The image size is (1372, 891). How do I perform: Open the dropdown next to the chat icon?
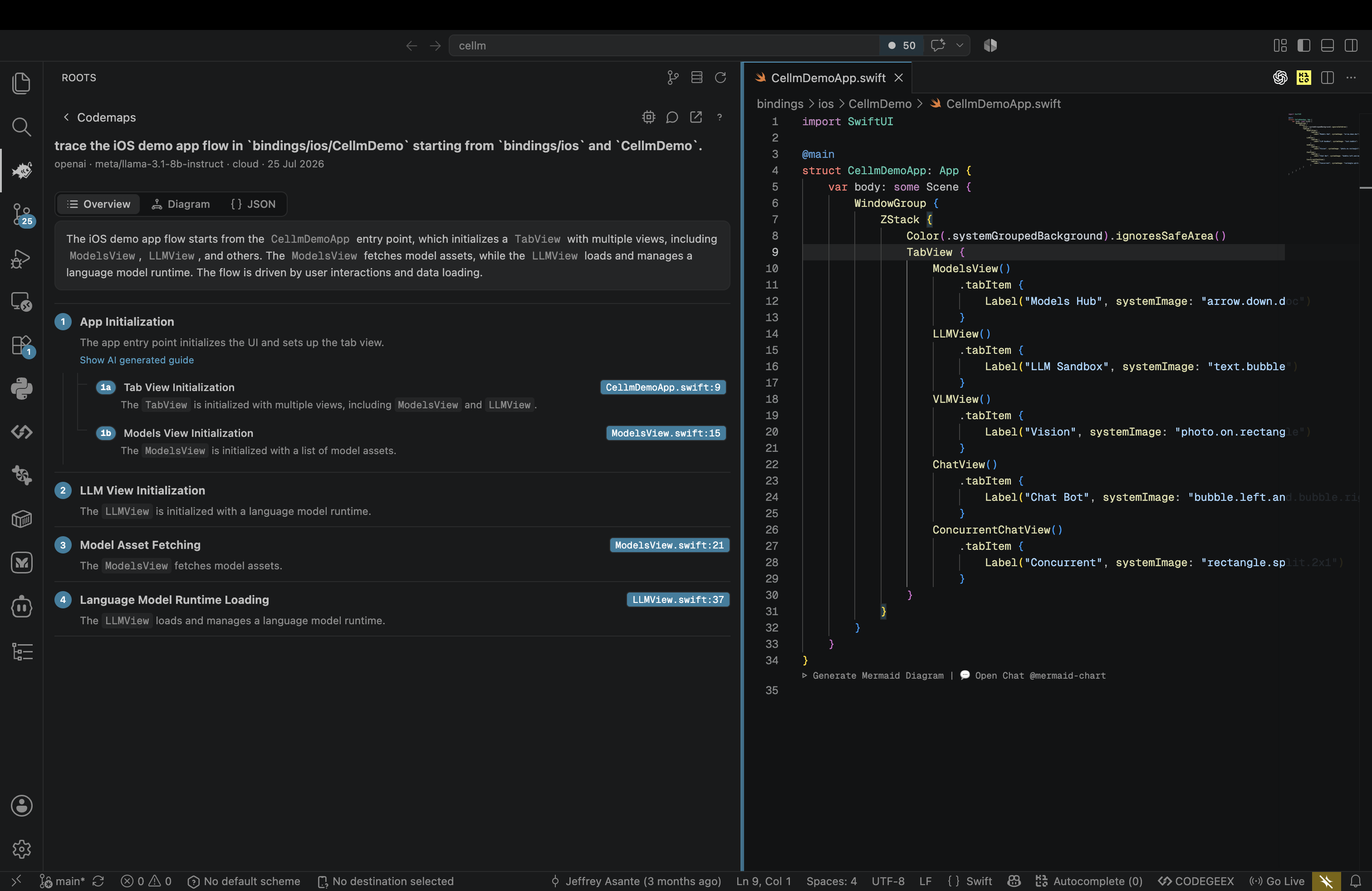(959, 45)
